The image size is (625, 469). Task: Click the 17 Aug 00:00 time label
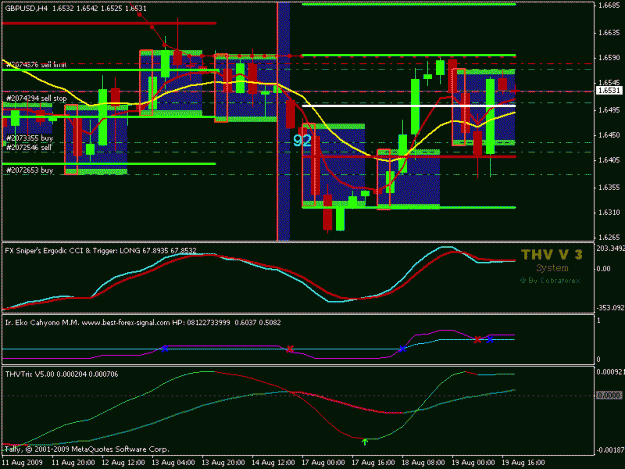(x=323, y=463)
